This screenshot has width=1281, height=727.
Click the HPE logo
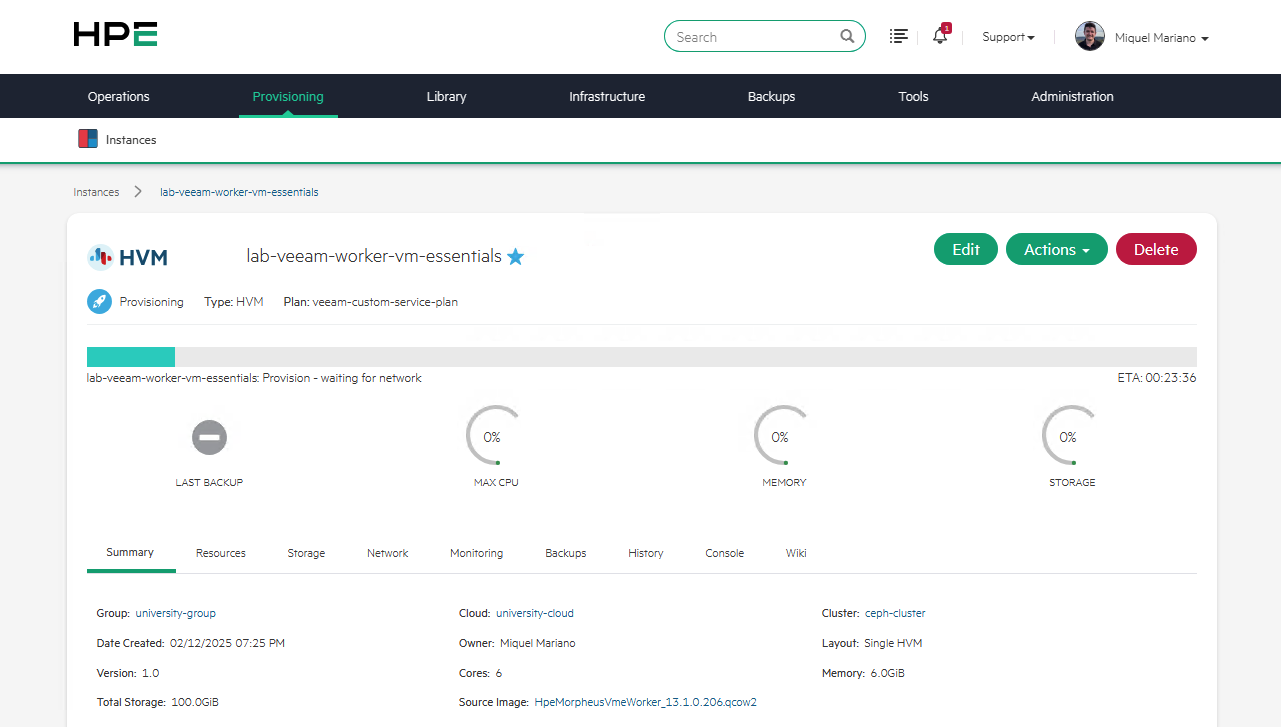(x=115, y=35)
